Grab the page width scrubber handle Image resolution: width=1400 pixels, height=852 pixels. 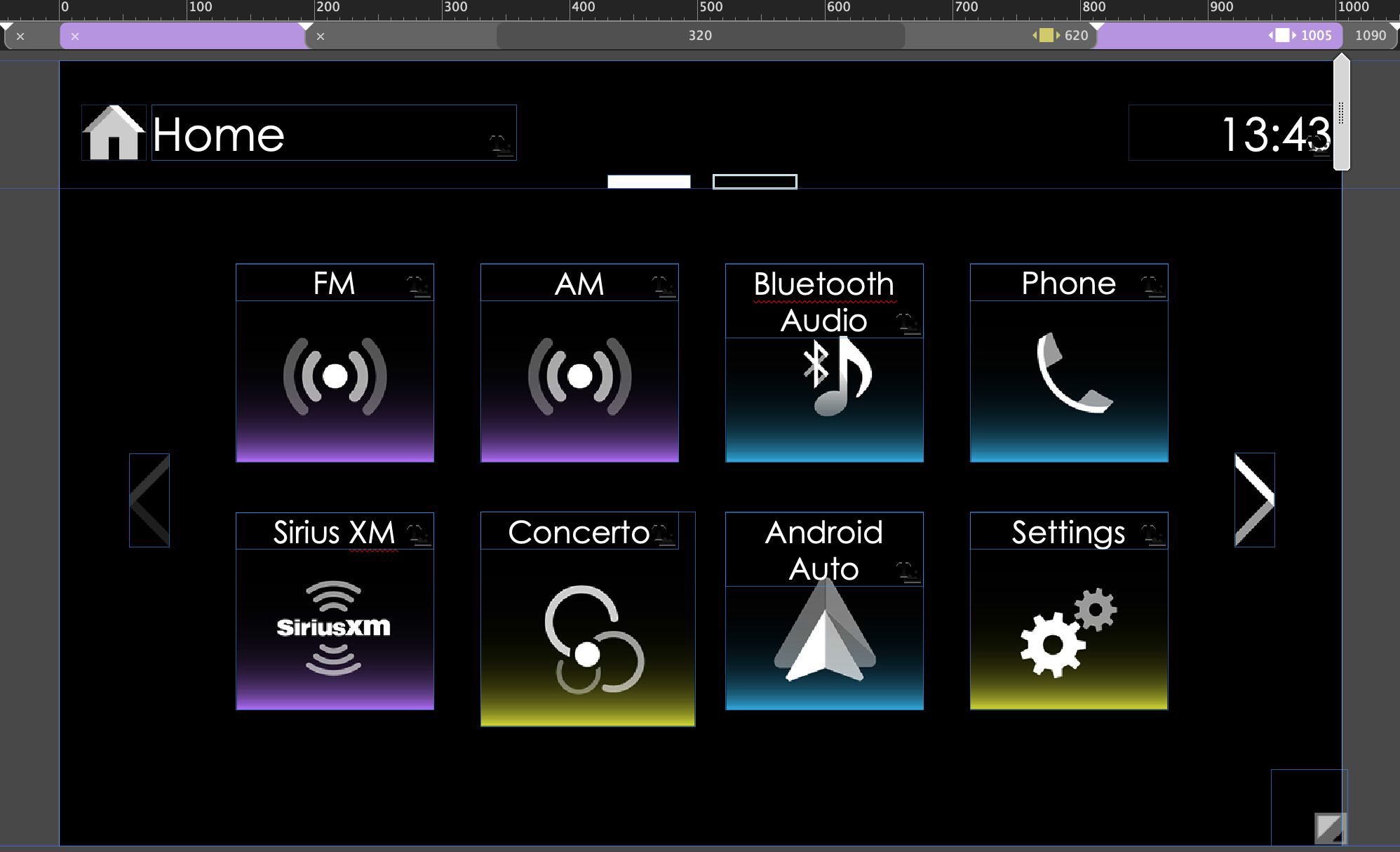pyautogui.click(x=1341, y=114)
